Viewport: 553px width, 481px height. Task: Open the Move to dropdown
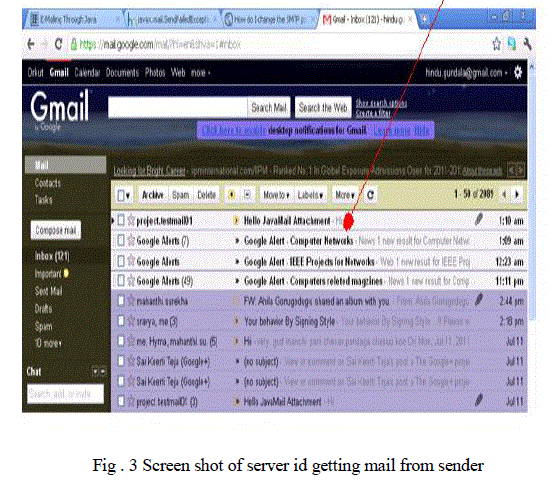point(276,195)
